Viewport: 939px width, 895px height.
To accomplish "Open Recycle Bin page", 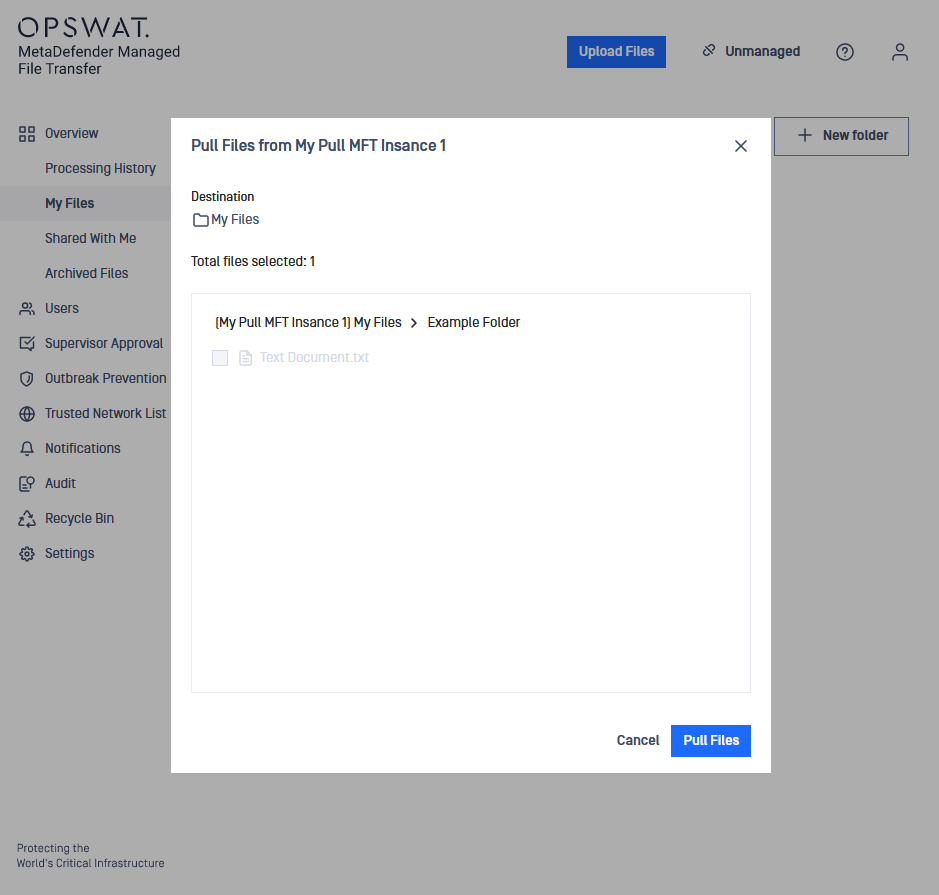I will coord(79,518).
